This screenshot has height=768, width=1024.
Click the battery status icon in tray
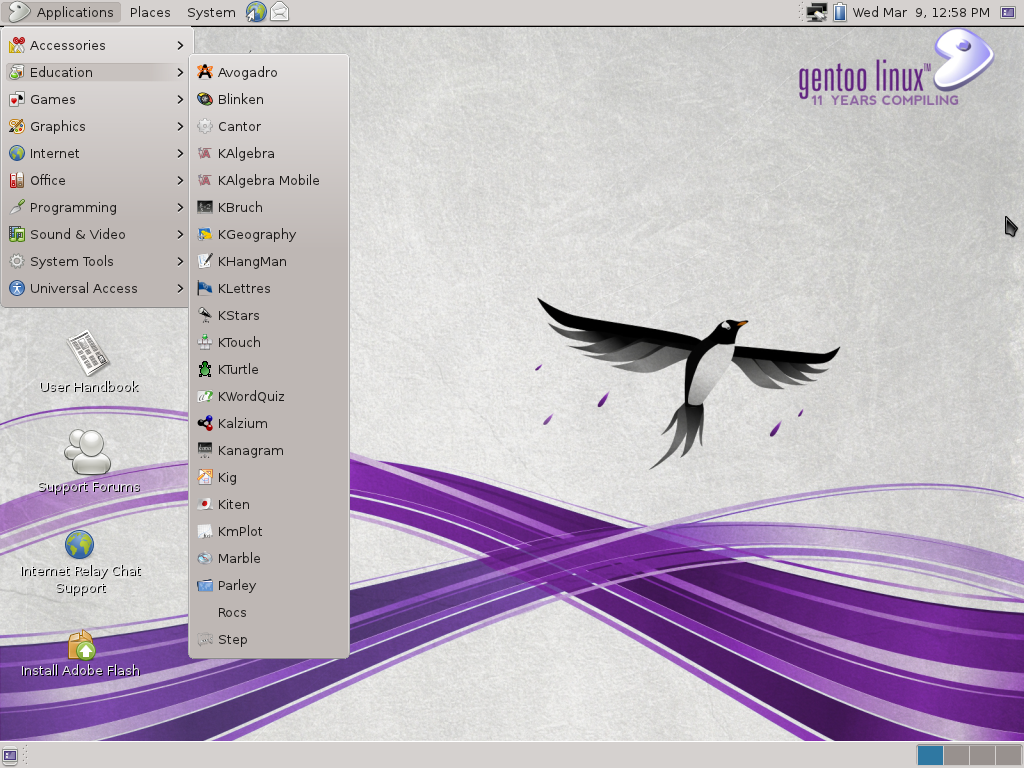(841, 12)
